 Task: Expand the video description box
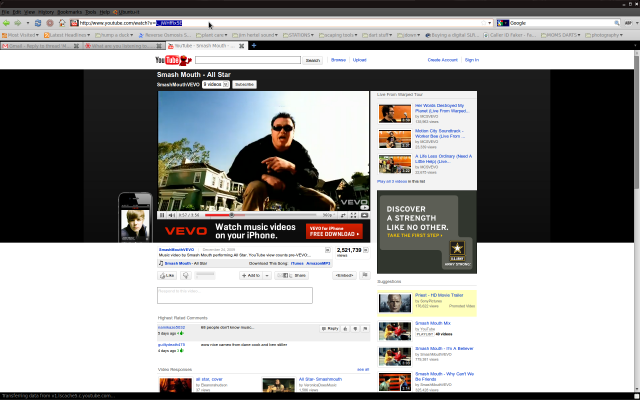pos(327,250)
